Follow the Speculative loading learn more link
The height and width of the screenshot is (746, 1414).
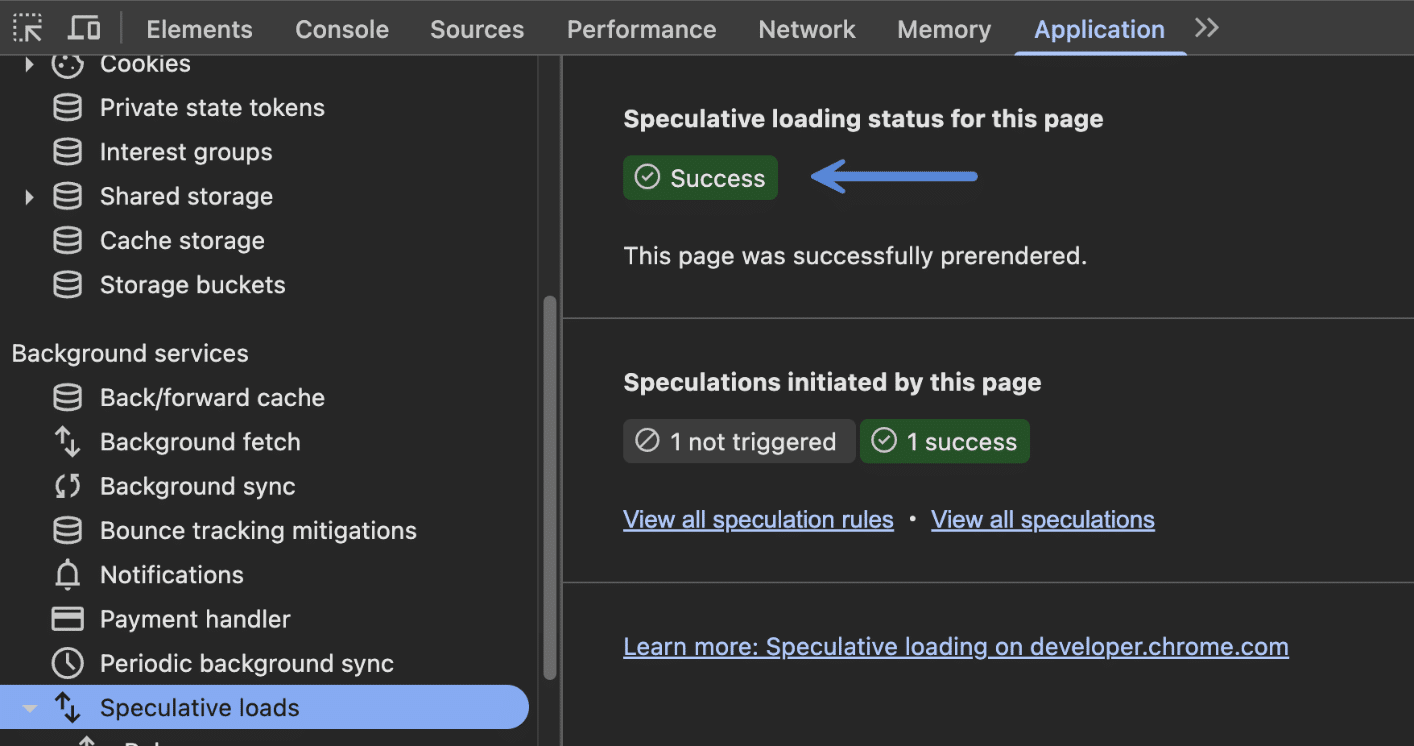click(x=955, y=646)
